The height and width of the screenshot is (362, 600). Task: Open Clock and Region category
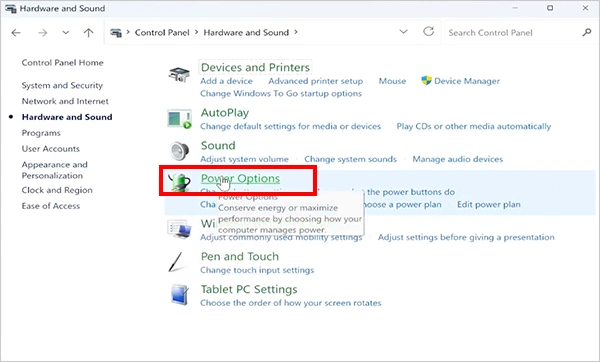[57, 190]
